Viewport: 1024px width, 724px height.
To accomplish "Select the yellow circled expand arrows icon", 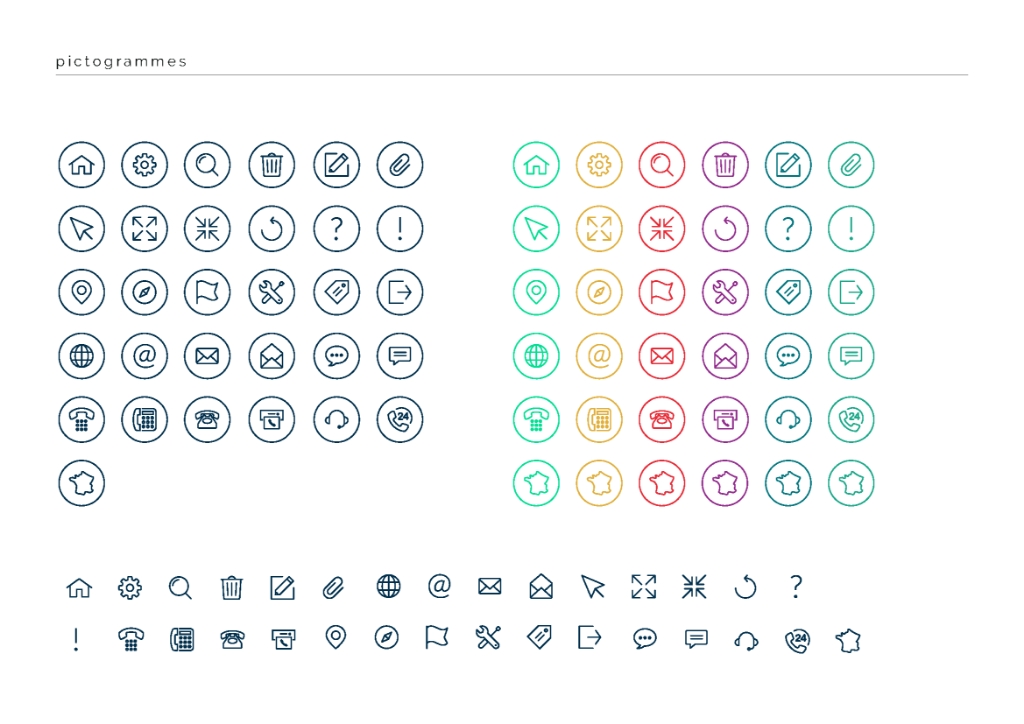I will [599, 229].
